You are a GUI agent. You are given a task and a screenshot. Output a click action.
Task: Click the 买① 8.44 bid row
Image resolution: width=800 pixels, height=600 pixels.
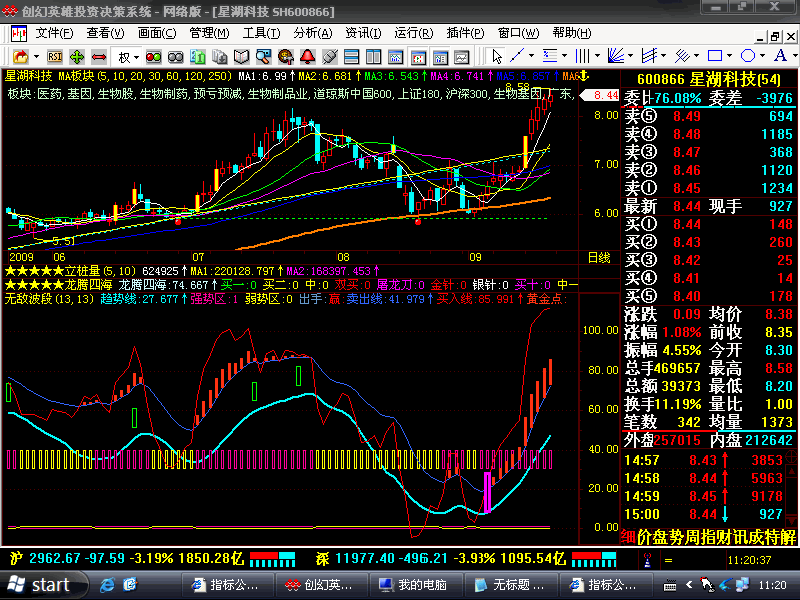point(708,224)
